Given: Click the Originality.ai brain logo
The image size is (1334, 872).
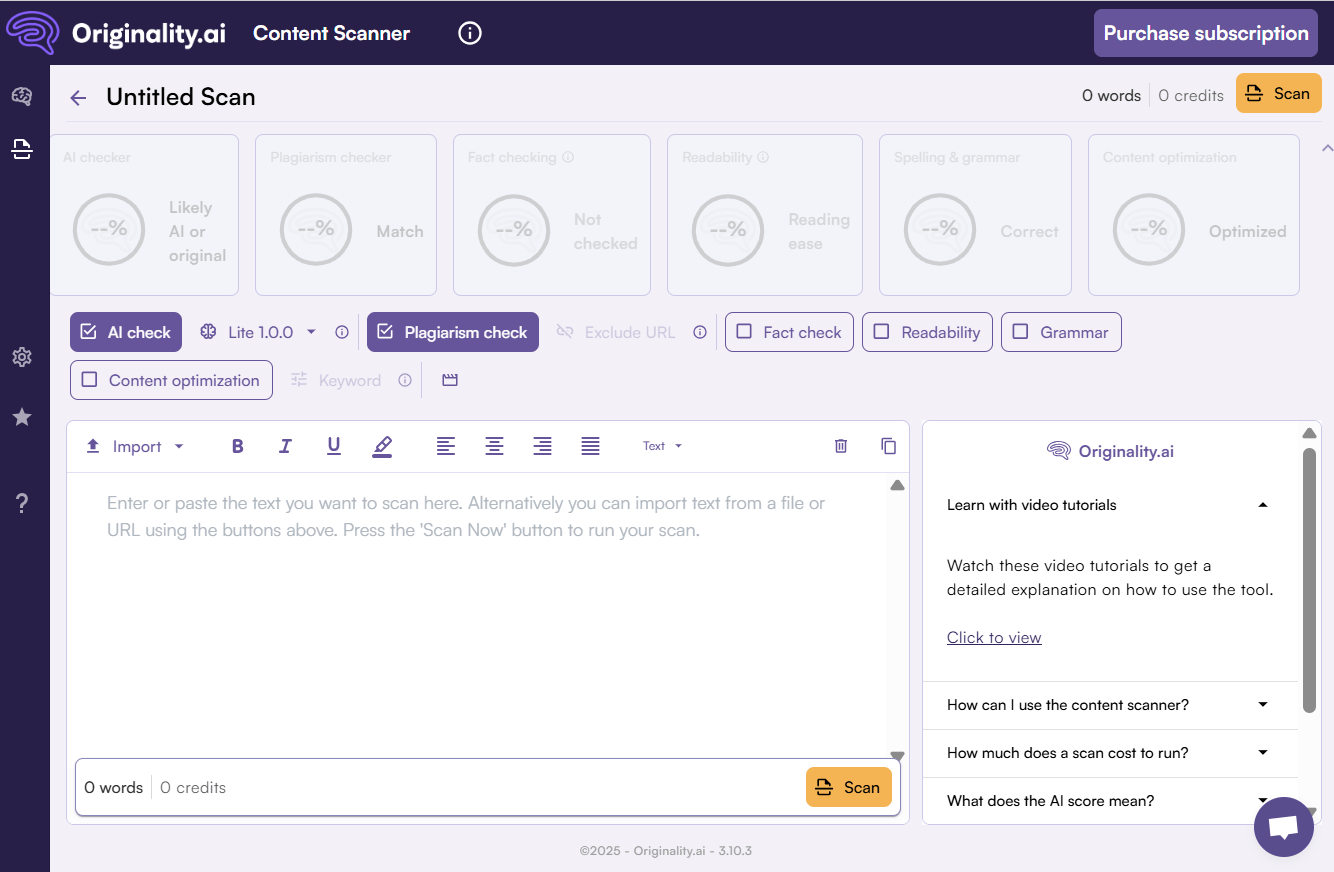Looking at the screenshot, I should coord(32,33).
